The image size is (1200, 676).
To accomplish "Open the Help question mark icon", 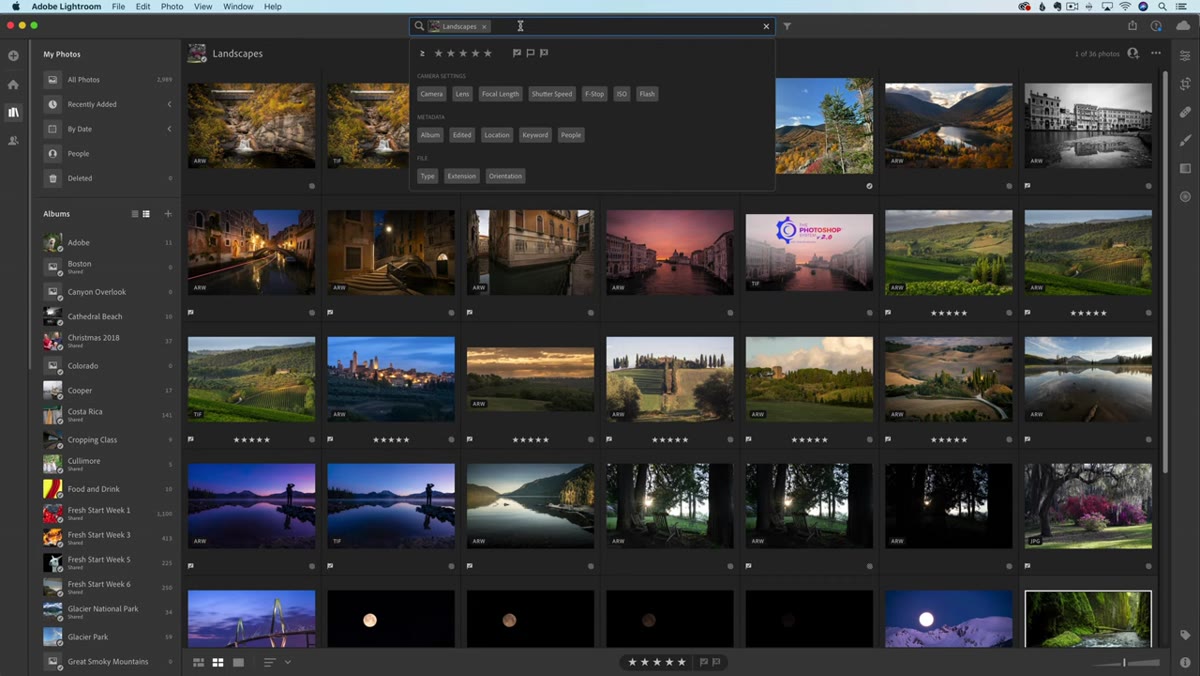I will (x=1157, y=26).
